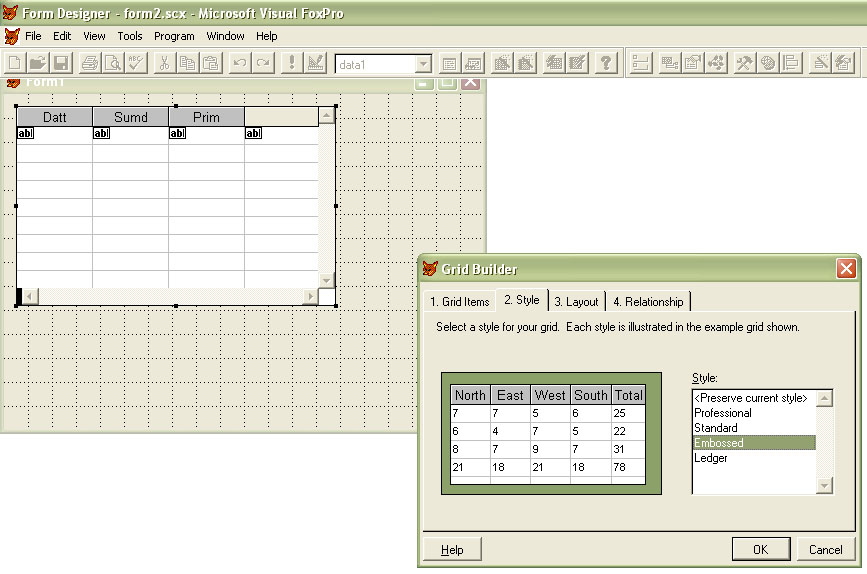The width and height of the screenshot is (867, 574).
Task: Close the Grid Builder dialog
Action: click(846, 269)
